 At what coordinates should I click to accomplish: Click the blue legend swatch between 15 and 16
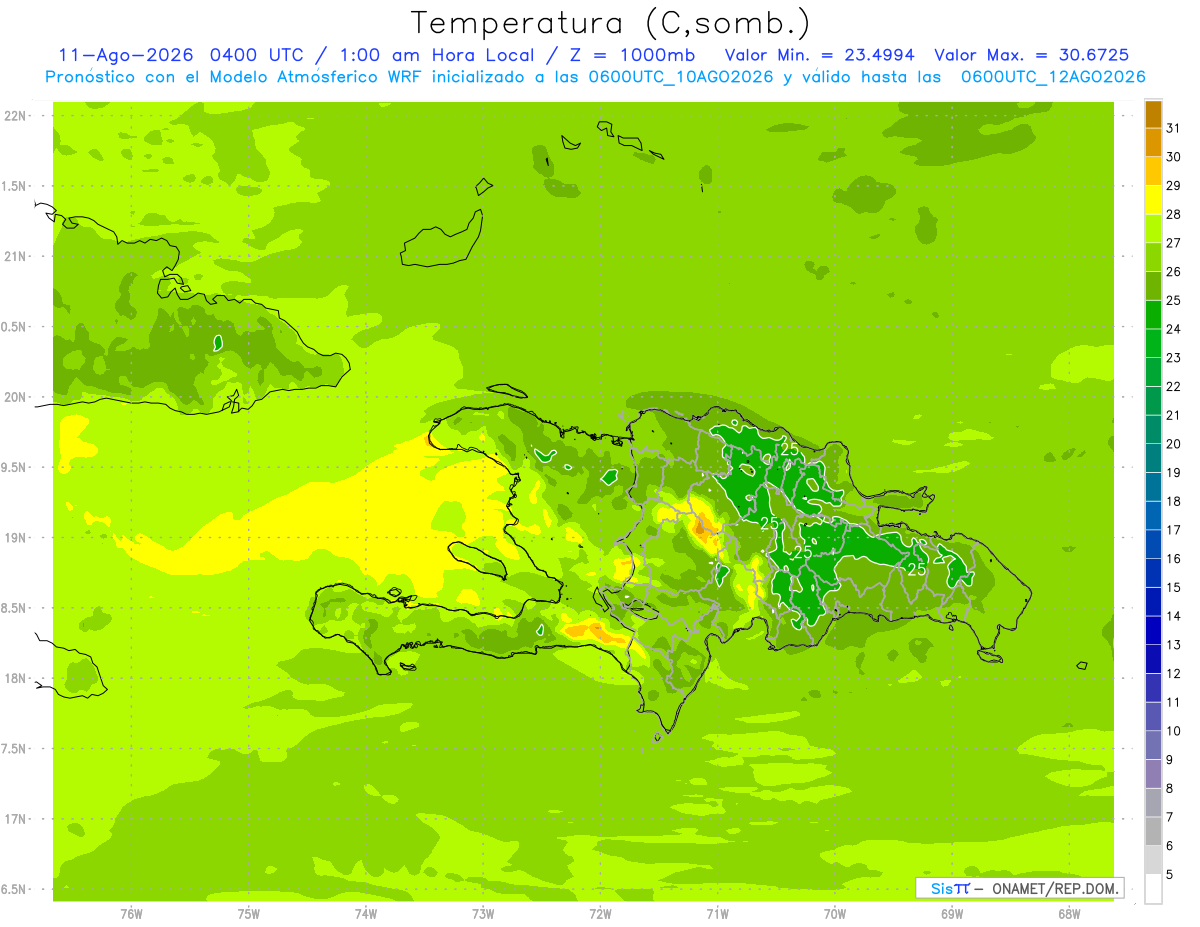(1153, 573)
